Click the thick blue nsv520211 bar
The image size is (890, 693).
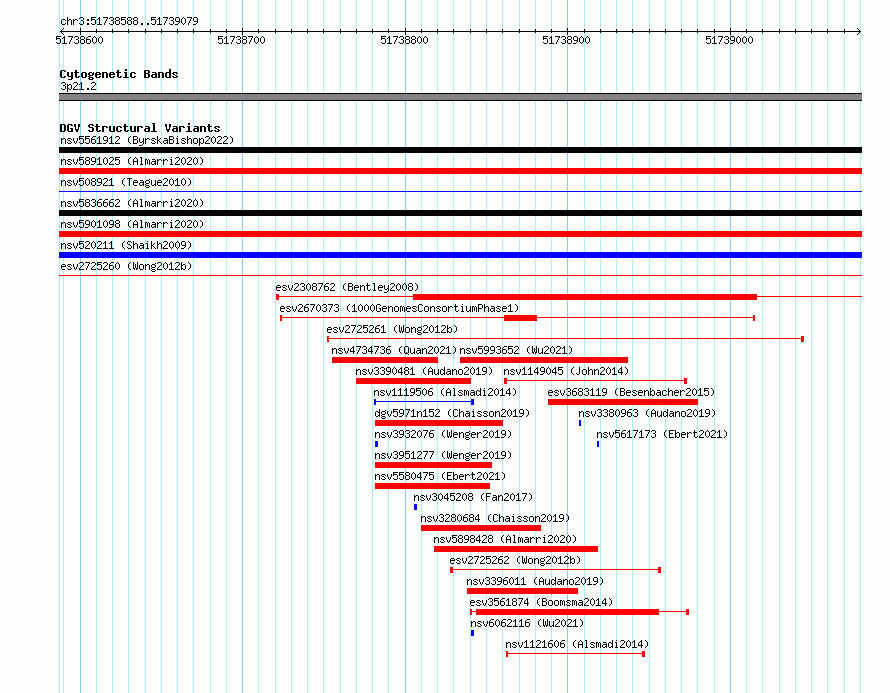click(460, 255)
